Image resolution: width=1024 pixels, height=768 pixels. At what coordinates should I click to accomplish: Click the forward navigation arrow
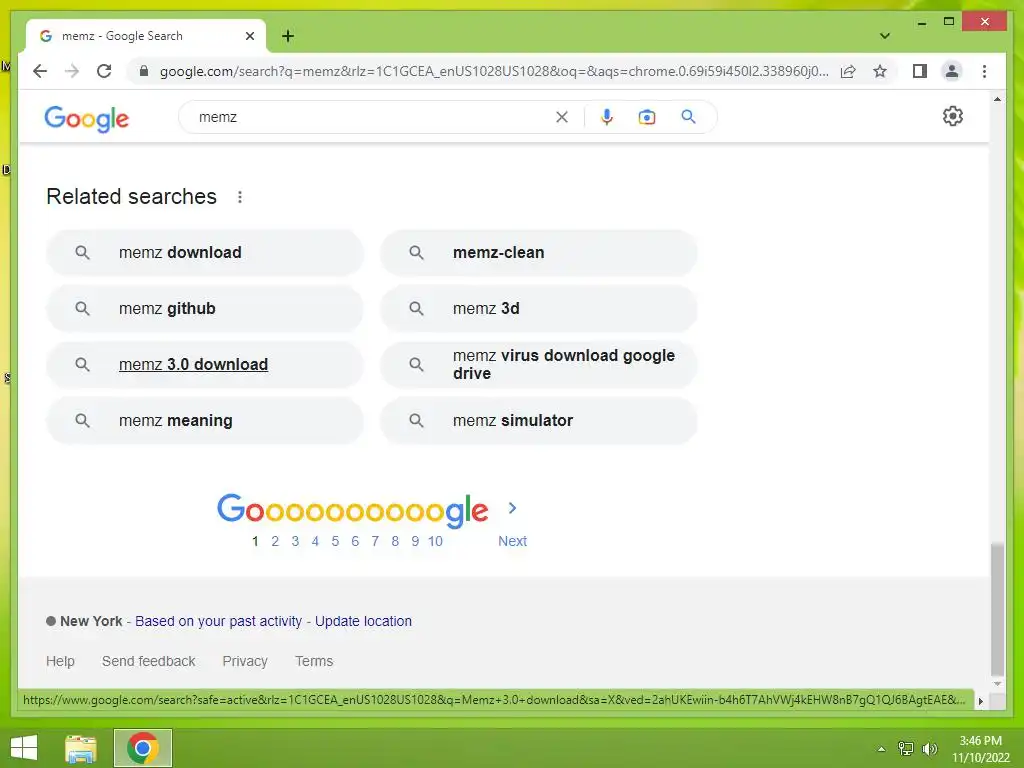tap(72, 71)
